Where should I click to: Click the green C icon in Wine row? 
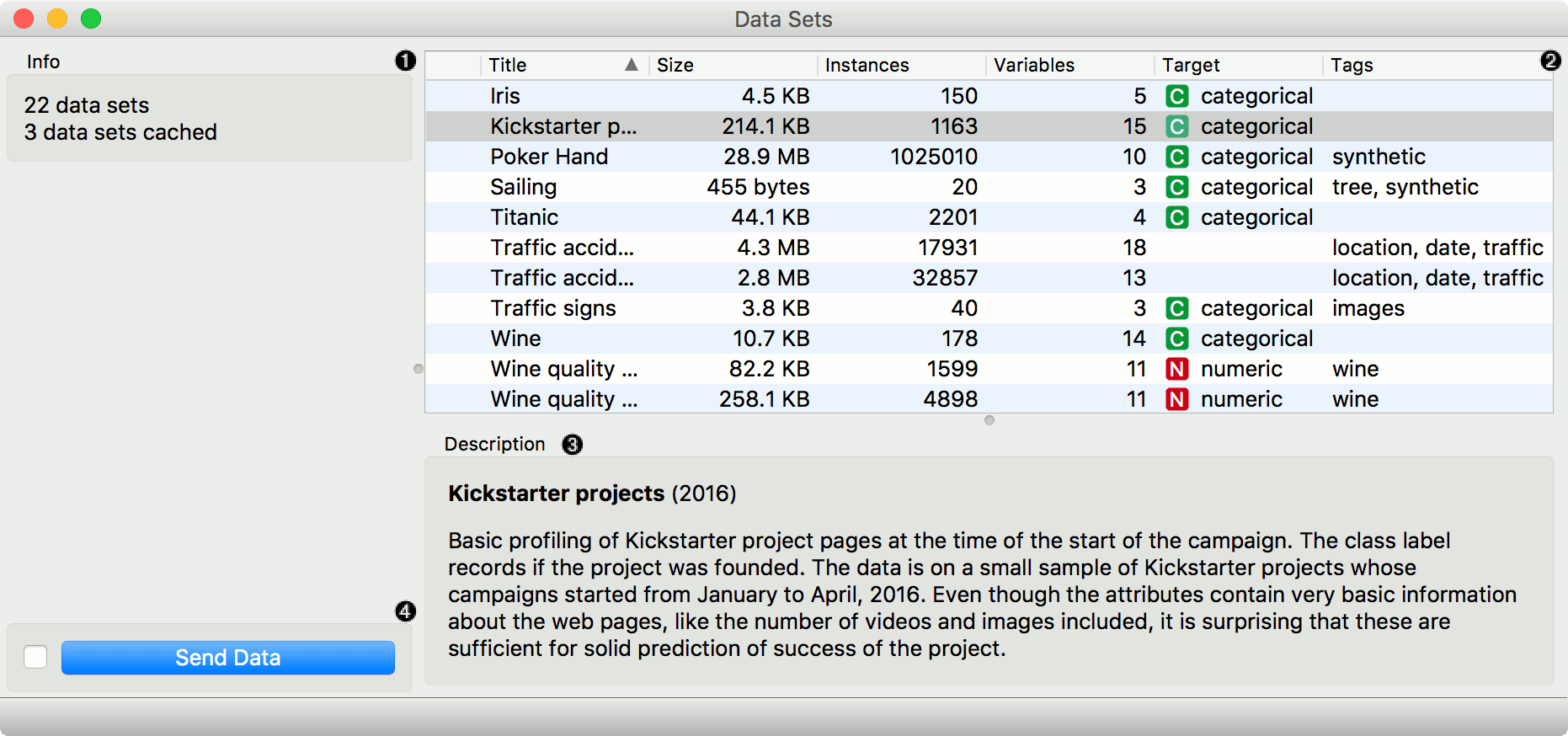(1176, 339)
